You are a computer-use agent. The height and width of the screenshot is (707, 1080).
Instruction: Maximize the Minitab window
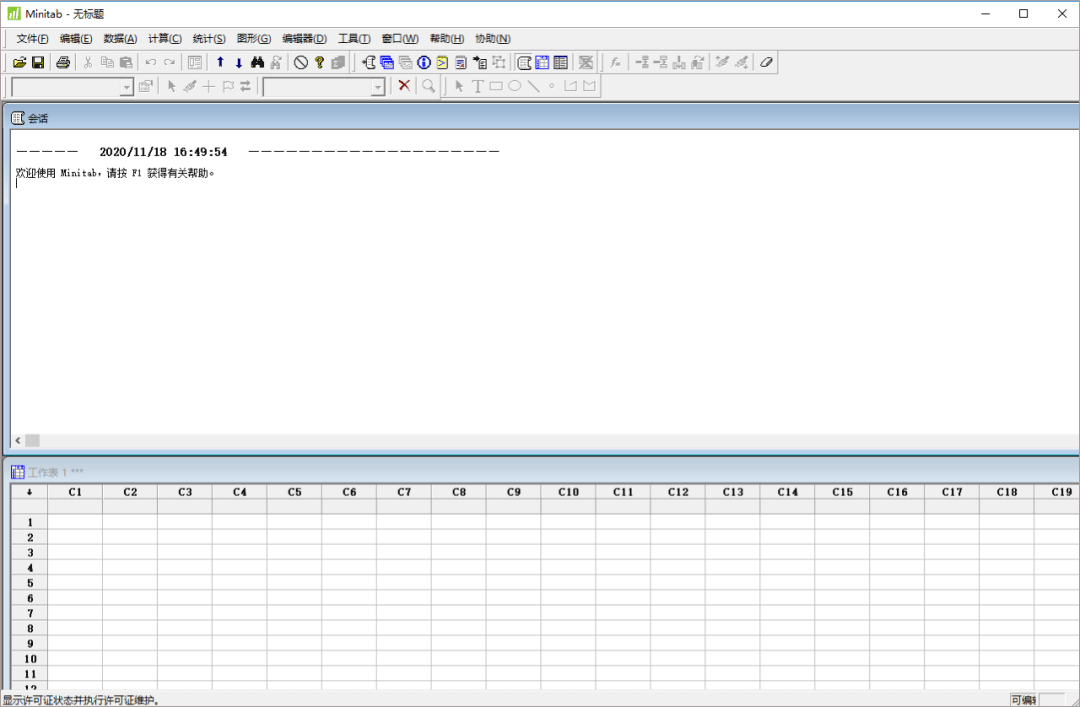point(1024,14)
